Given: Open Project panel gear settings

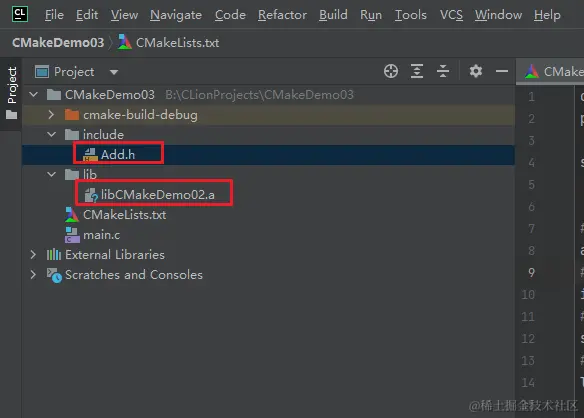Looking at the screenshot, I should click(476, 71).
